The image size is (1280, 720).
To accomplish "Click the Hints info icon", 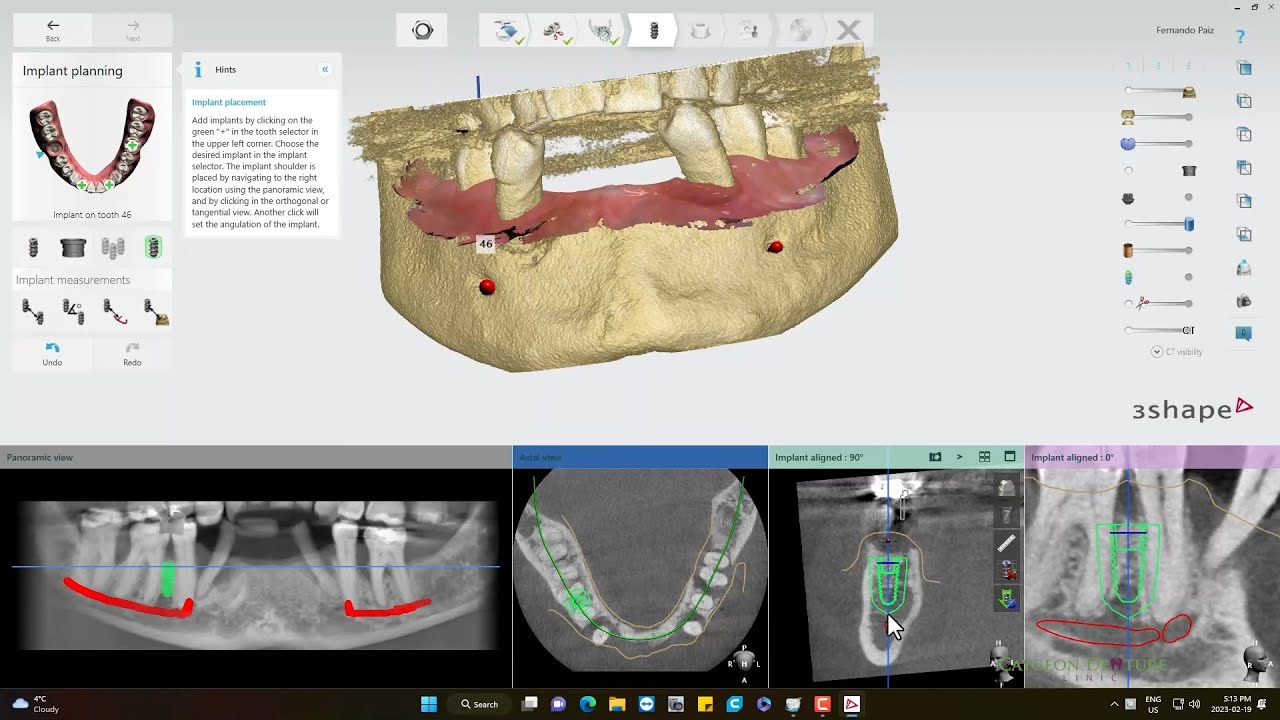I will pos(198,69).
